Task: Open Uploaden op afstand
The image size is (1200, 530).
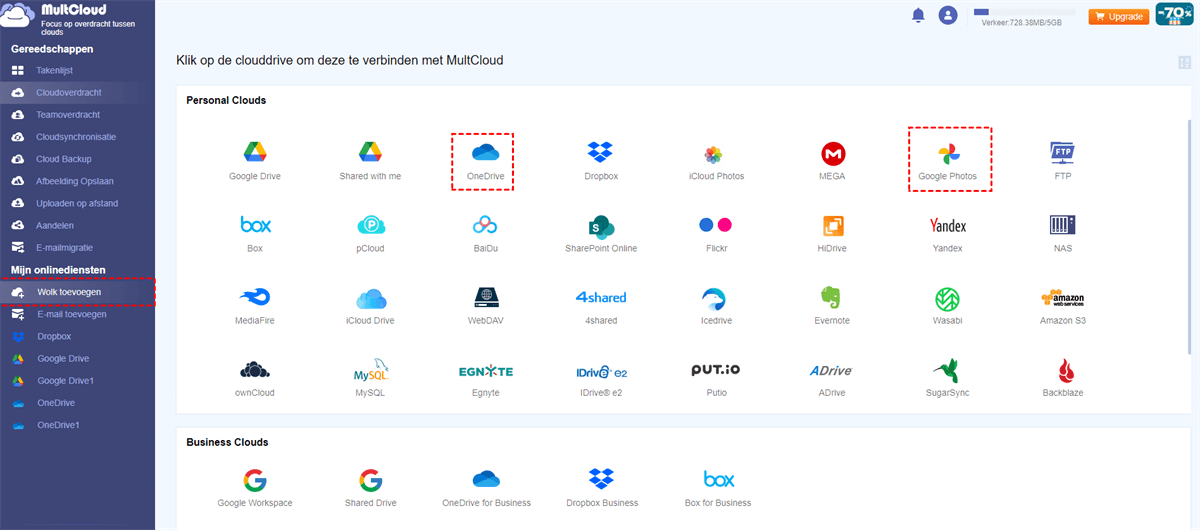Action: click(x=77, y=203)
